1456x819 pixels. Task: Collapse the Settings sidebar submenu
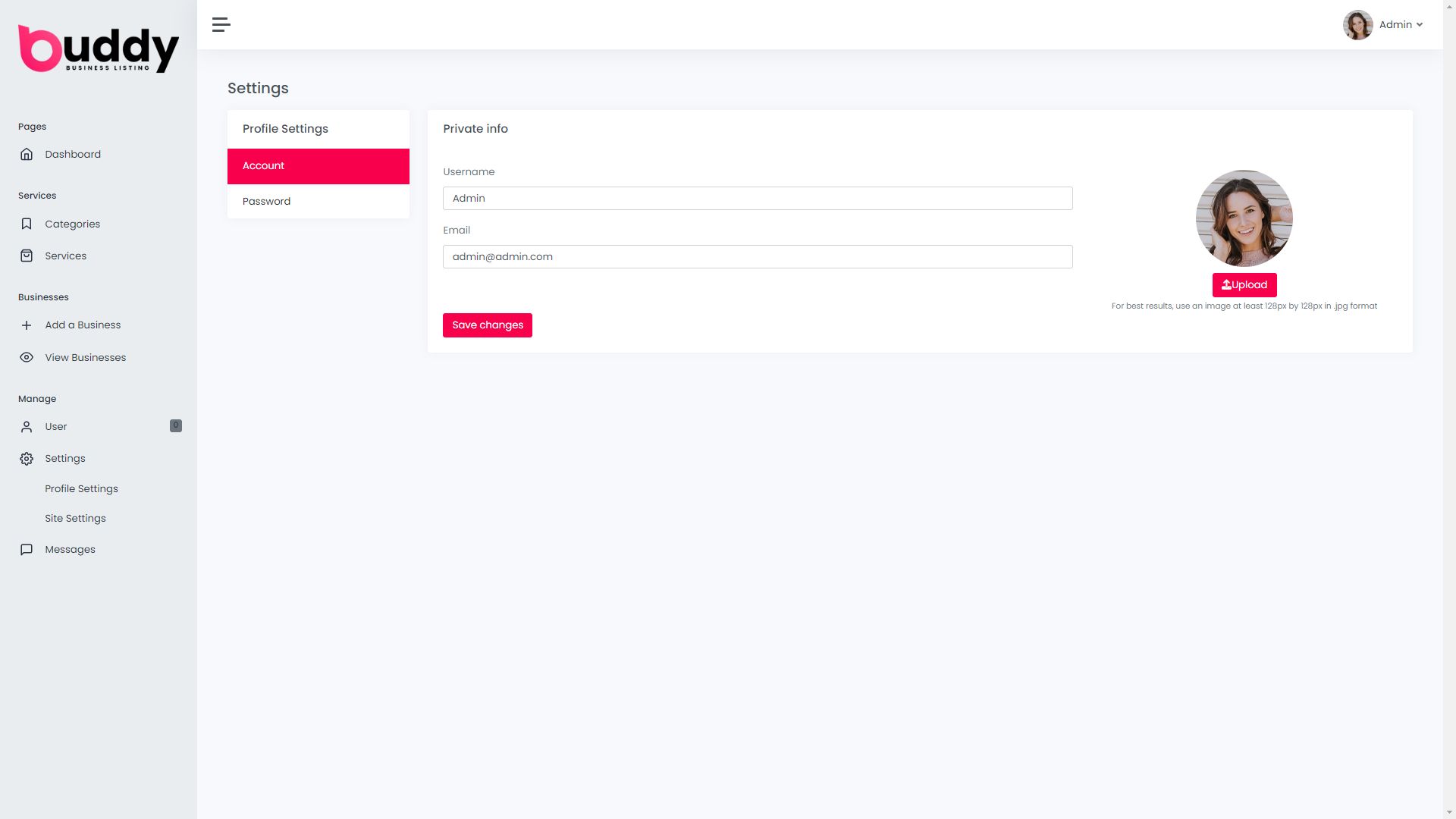tap(65, 459)
